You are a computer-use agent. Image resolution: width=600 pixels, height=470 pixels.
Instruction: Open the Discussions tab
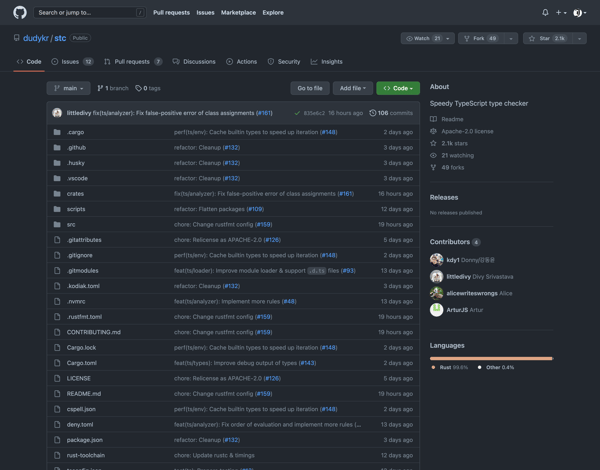[x=194, y=62]
